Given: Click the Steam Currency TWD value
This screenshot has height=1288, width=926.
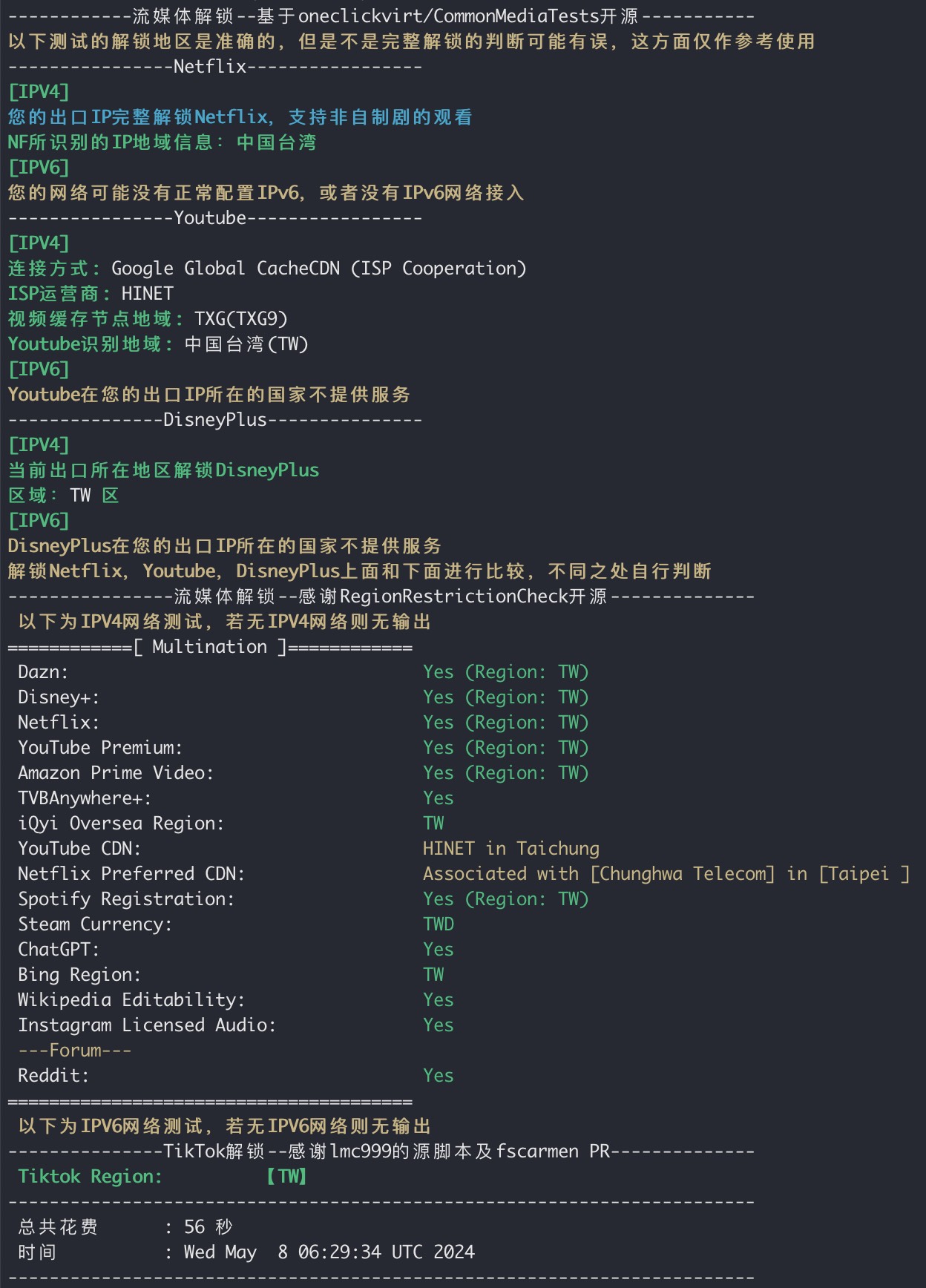Looking at the screenshot, I should pos(439,924).
